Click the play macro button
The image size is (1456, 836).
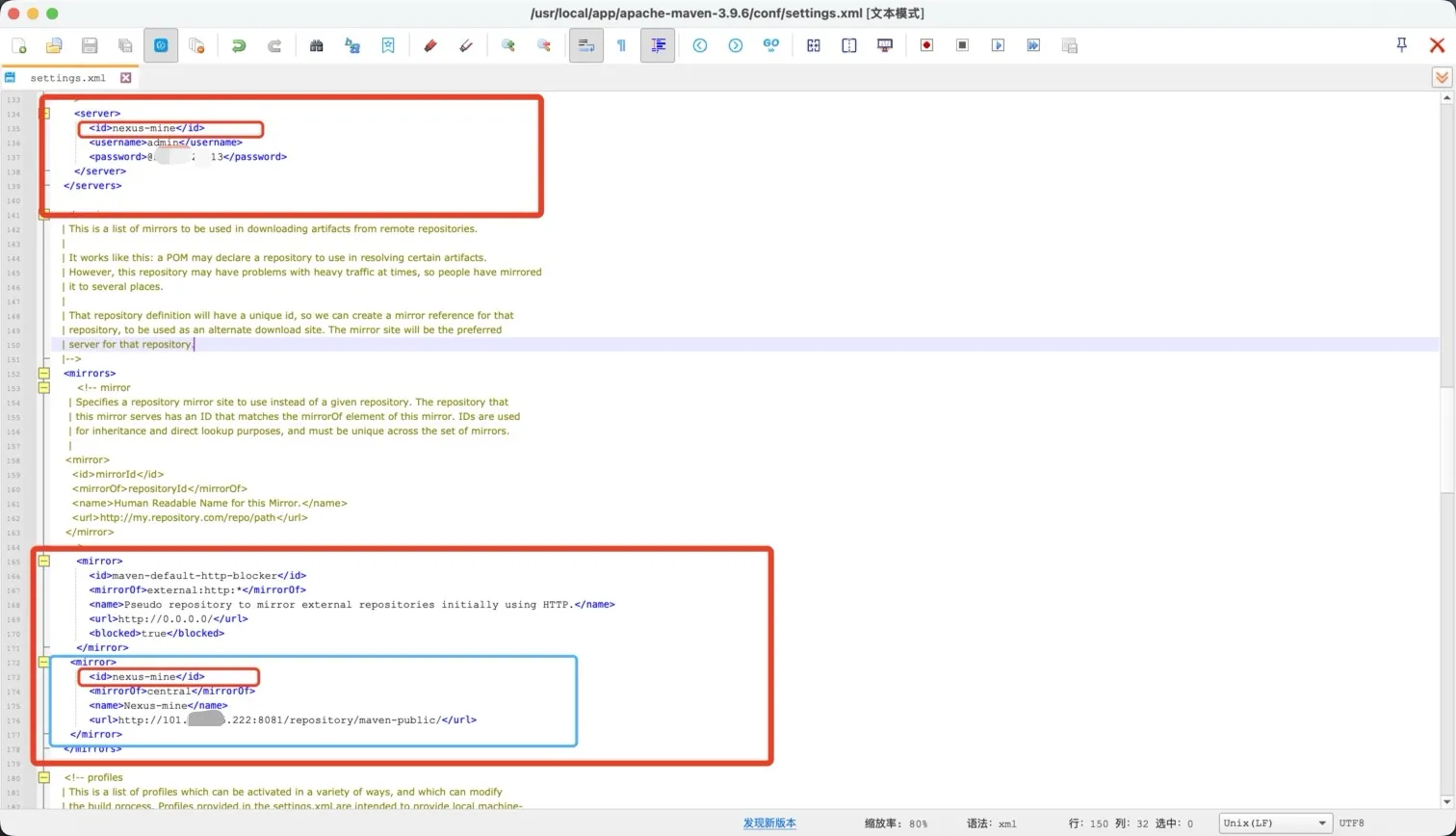click(998, 45)
